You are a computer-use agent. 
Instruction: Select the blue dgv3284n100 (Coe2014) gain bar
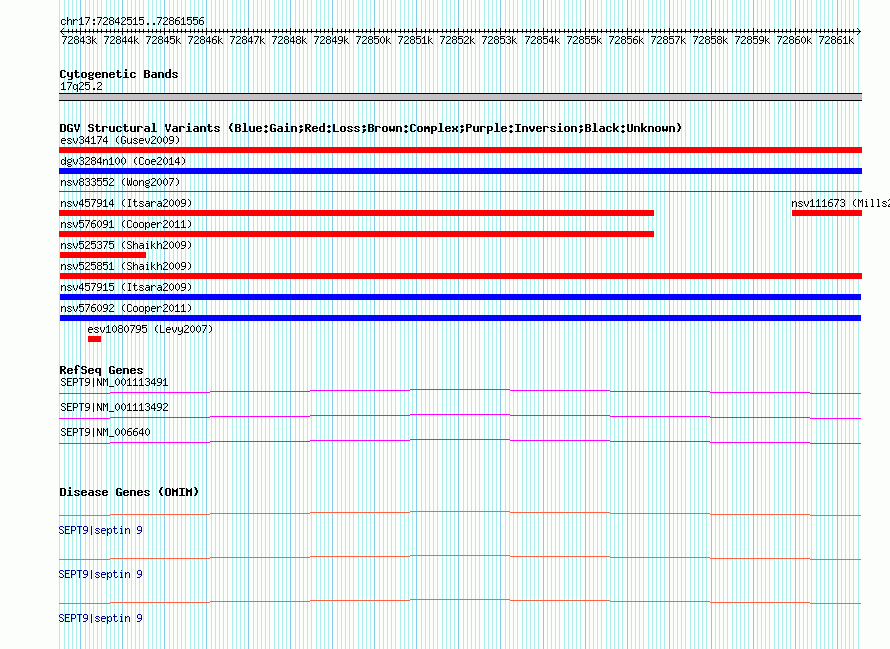pos(460,171)
